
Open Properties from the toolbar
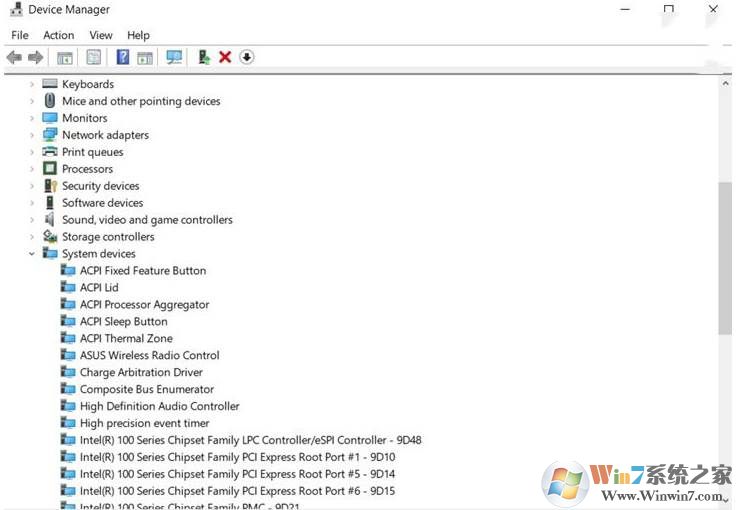[94, 58]
